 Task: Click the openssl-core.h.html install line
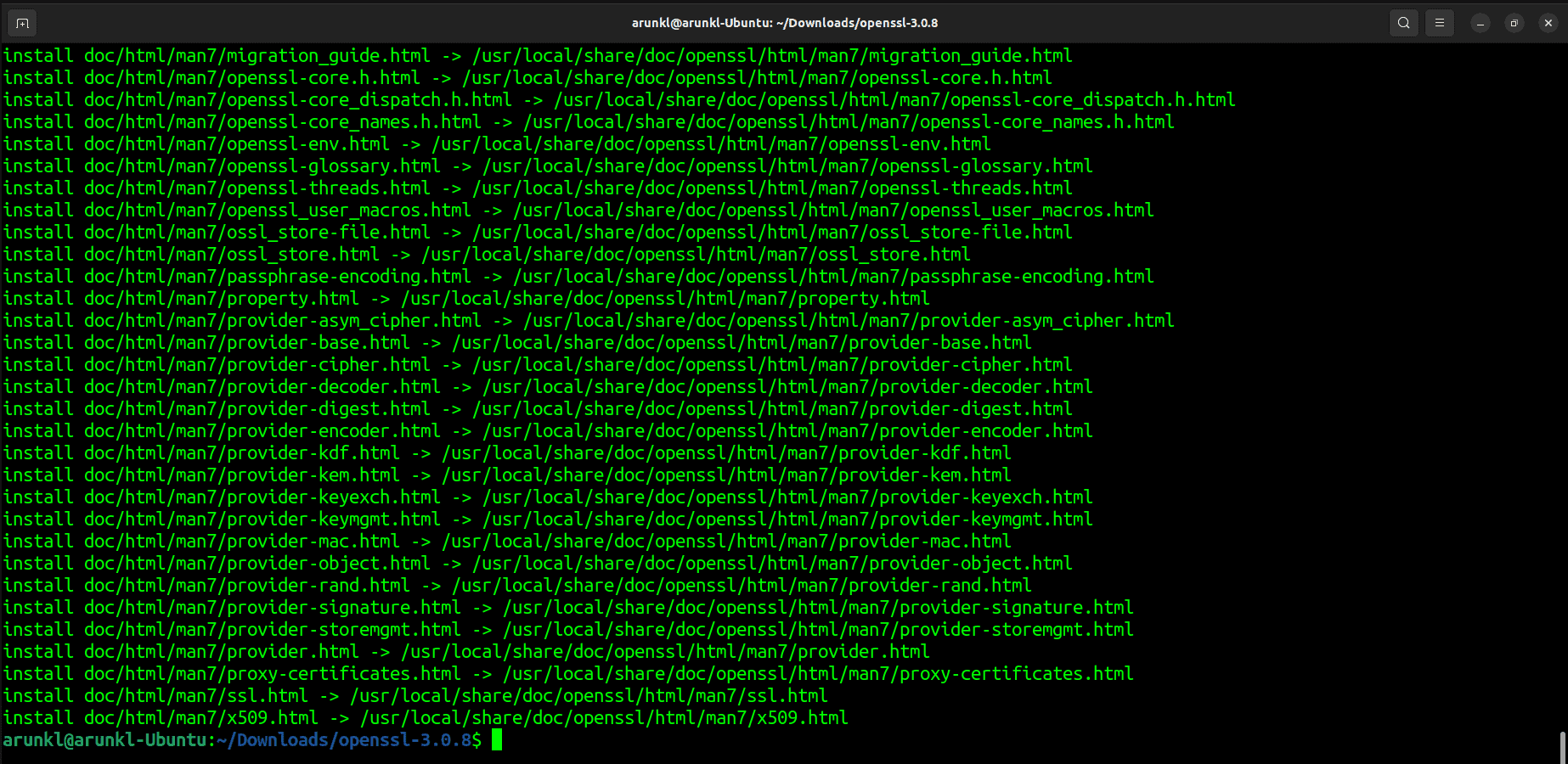pyautogui.click(x=527, y=78)
